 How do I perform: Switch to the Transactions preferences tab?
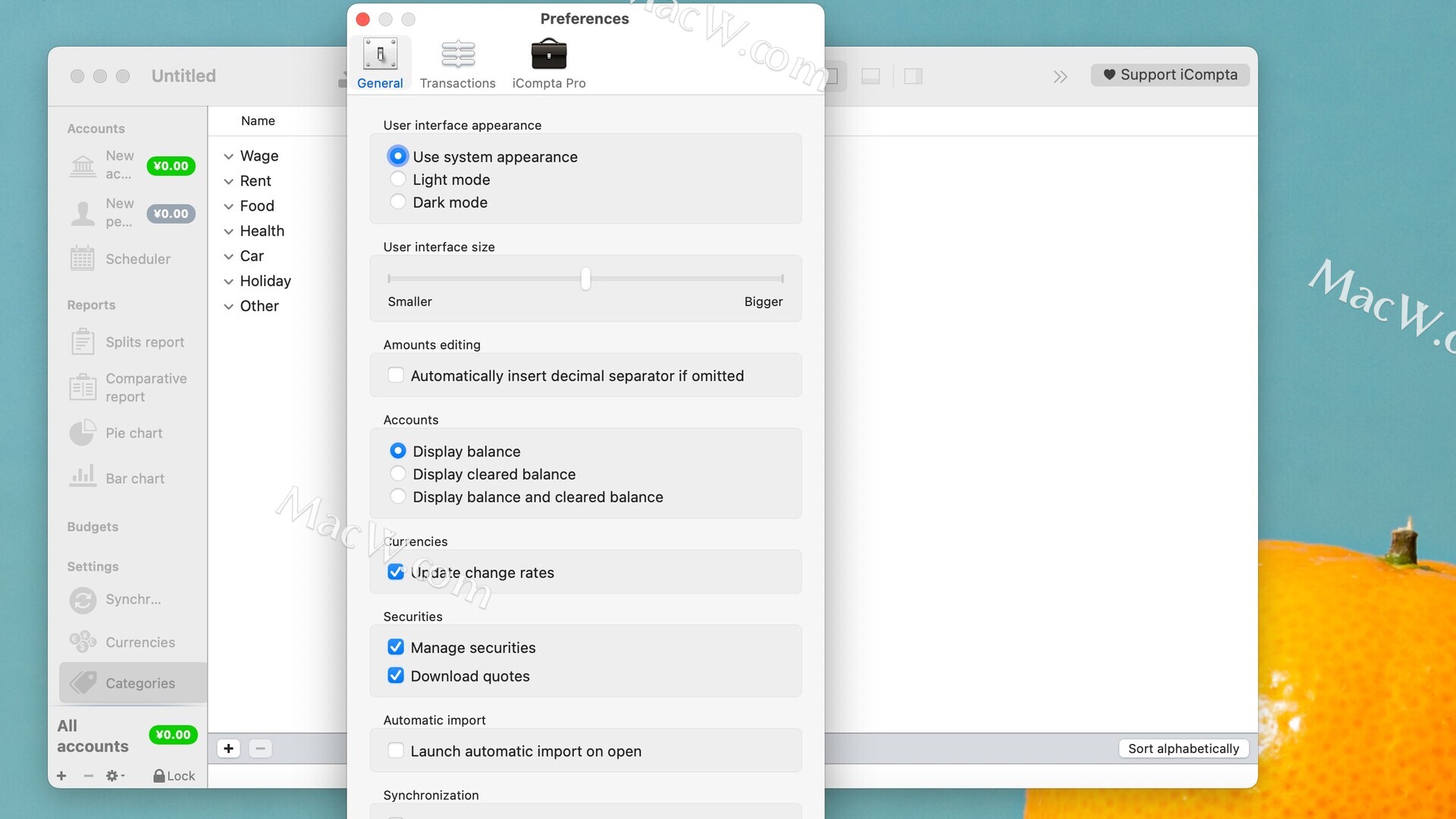coord(457,64)
